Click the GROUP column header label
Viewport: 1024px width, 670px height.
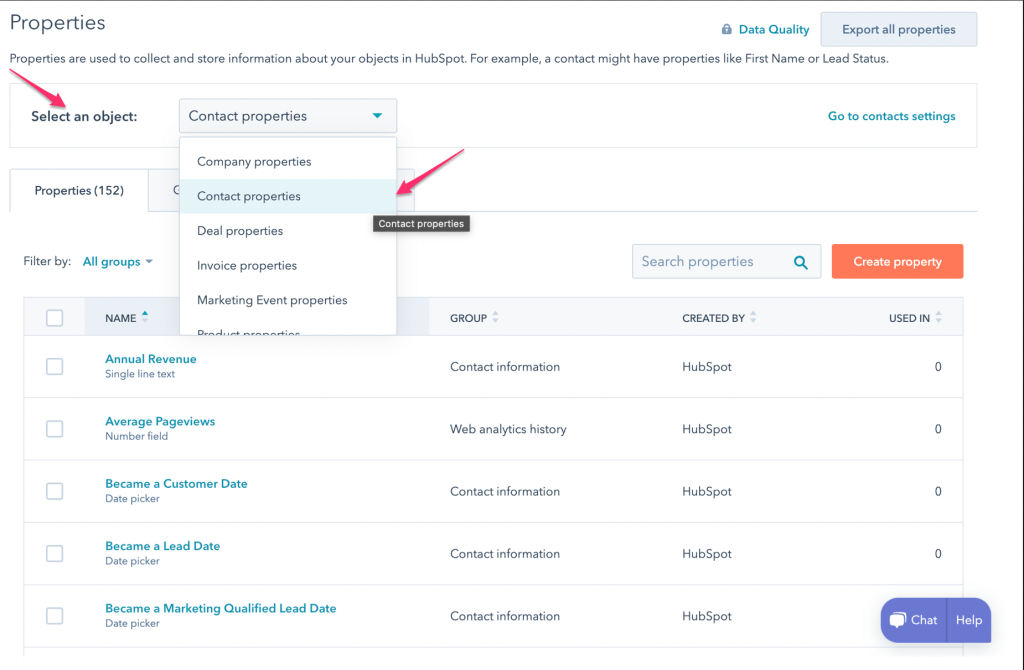pyautogui.click(x=468, y=318)
